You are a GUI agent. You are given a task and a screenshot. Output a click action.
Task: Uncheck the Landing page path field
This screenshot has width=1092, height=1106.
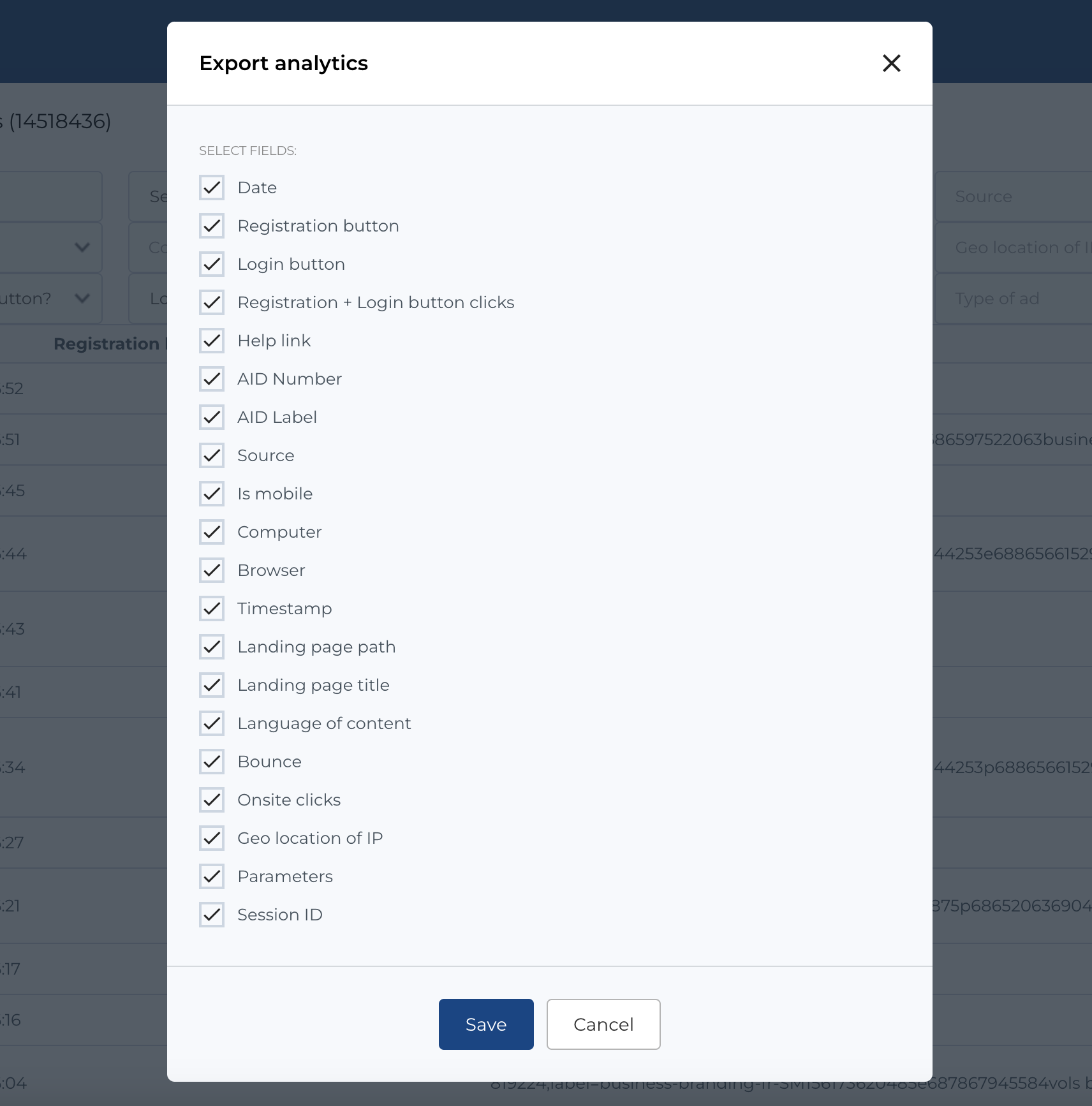click(211, 646)
